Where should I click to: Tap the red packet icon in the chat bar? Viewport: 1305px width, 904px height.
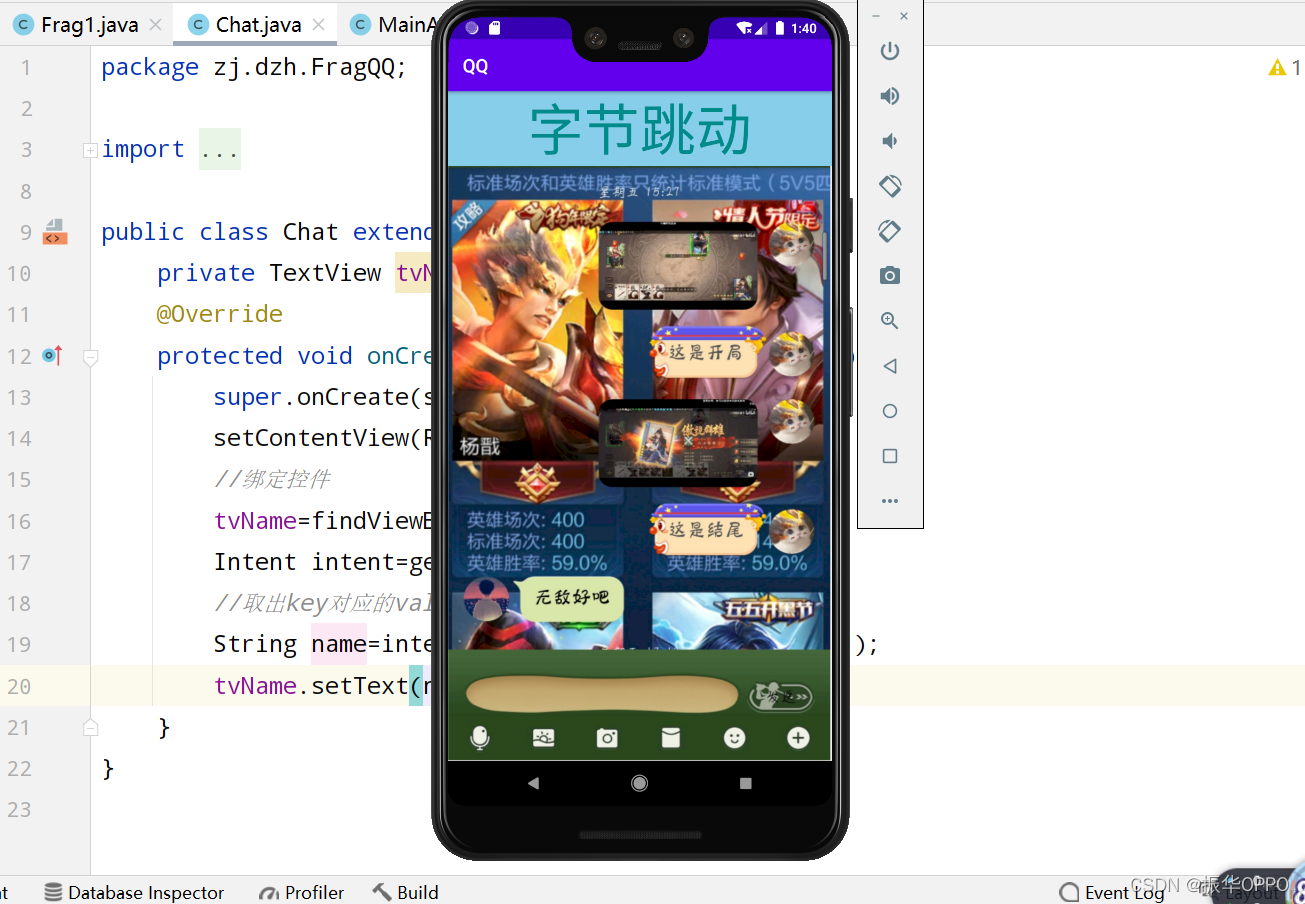click(x=671, y=738)
